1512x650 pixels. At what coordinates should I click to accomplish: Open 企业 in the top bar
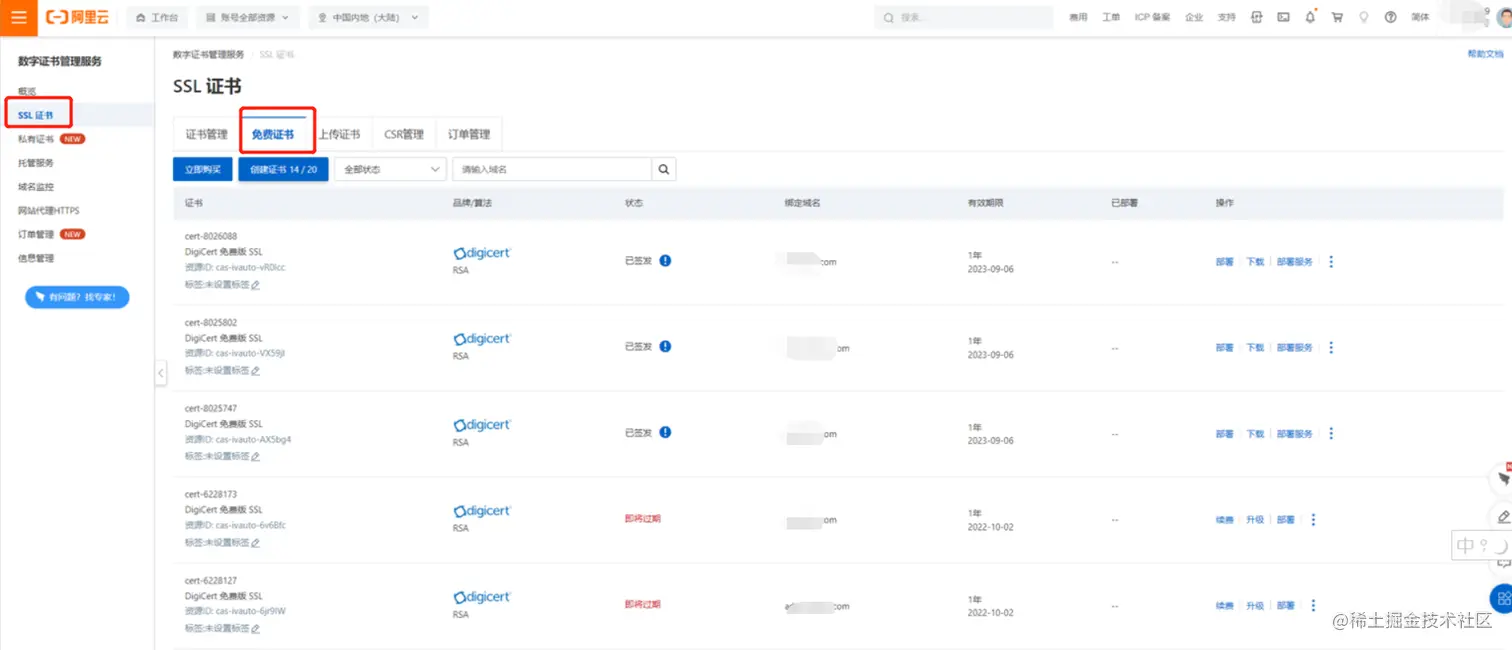pos(1194,17)
